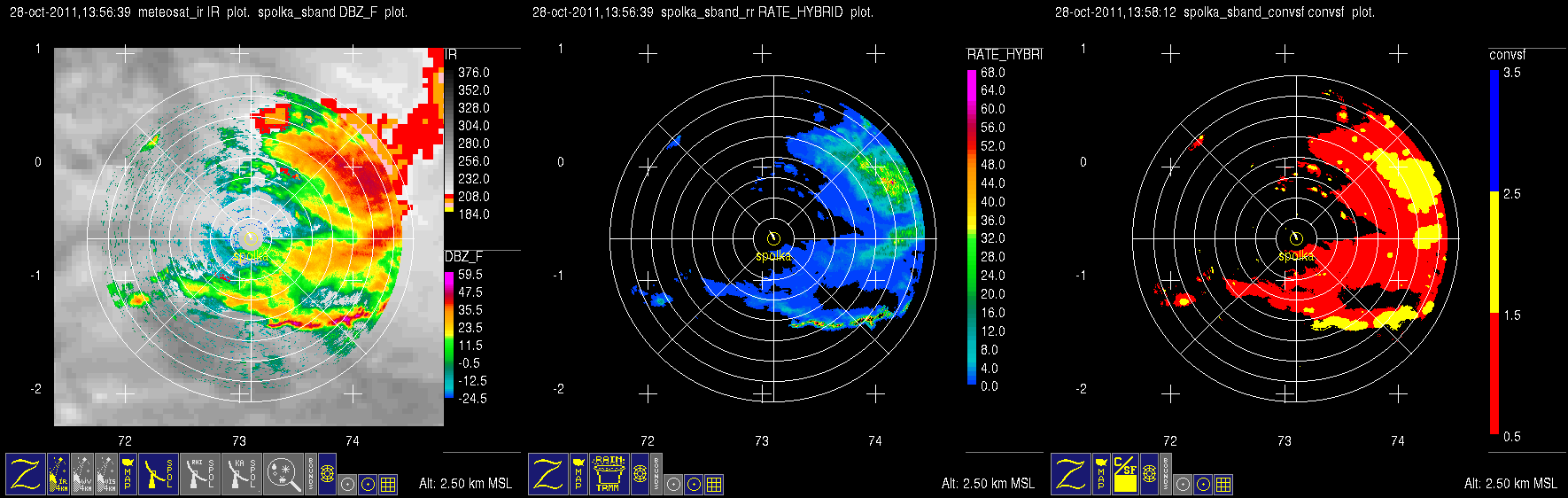
Task: Toggle BOUNDS in the convsf panel
Action: click(1166, 474)
